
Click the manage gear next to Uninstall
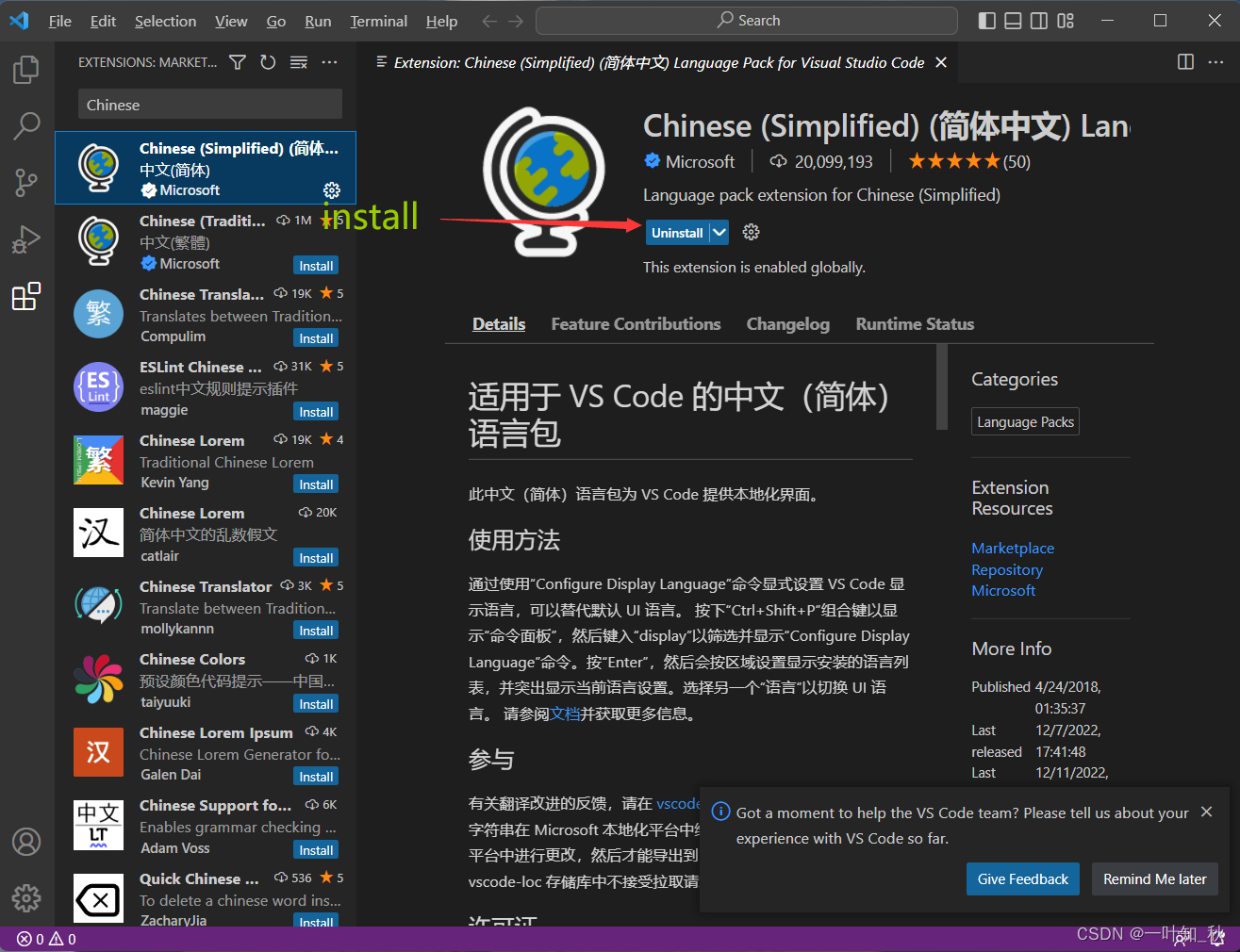(x=752, y=232)
